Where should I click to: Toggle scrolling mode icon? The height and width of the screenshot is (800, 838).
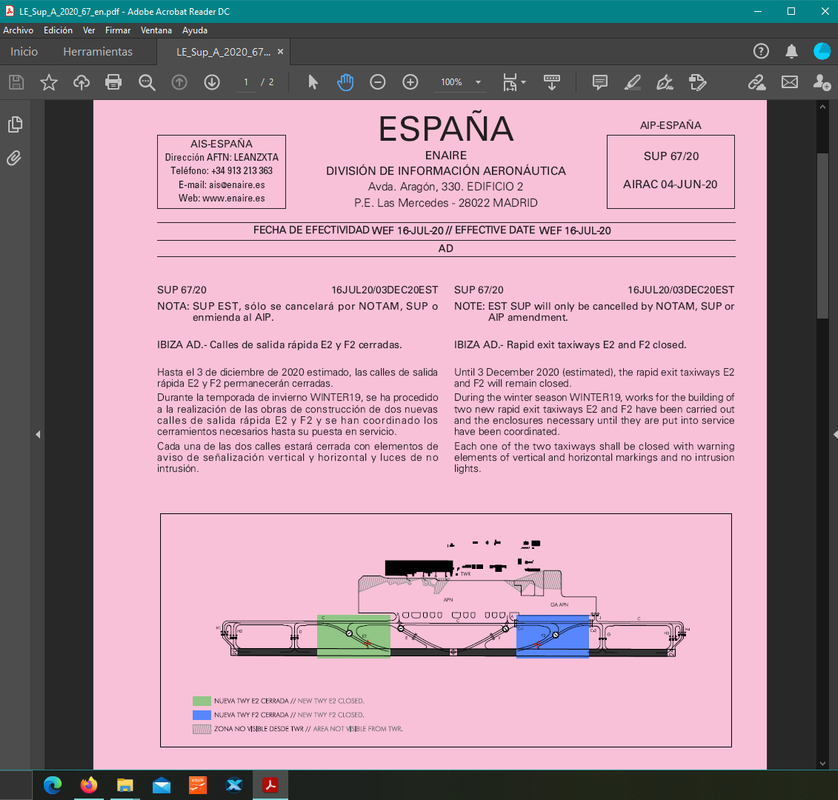(x=552, y=82)
